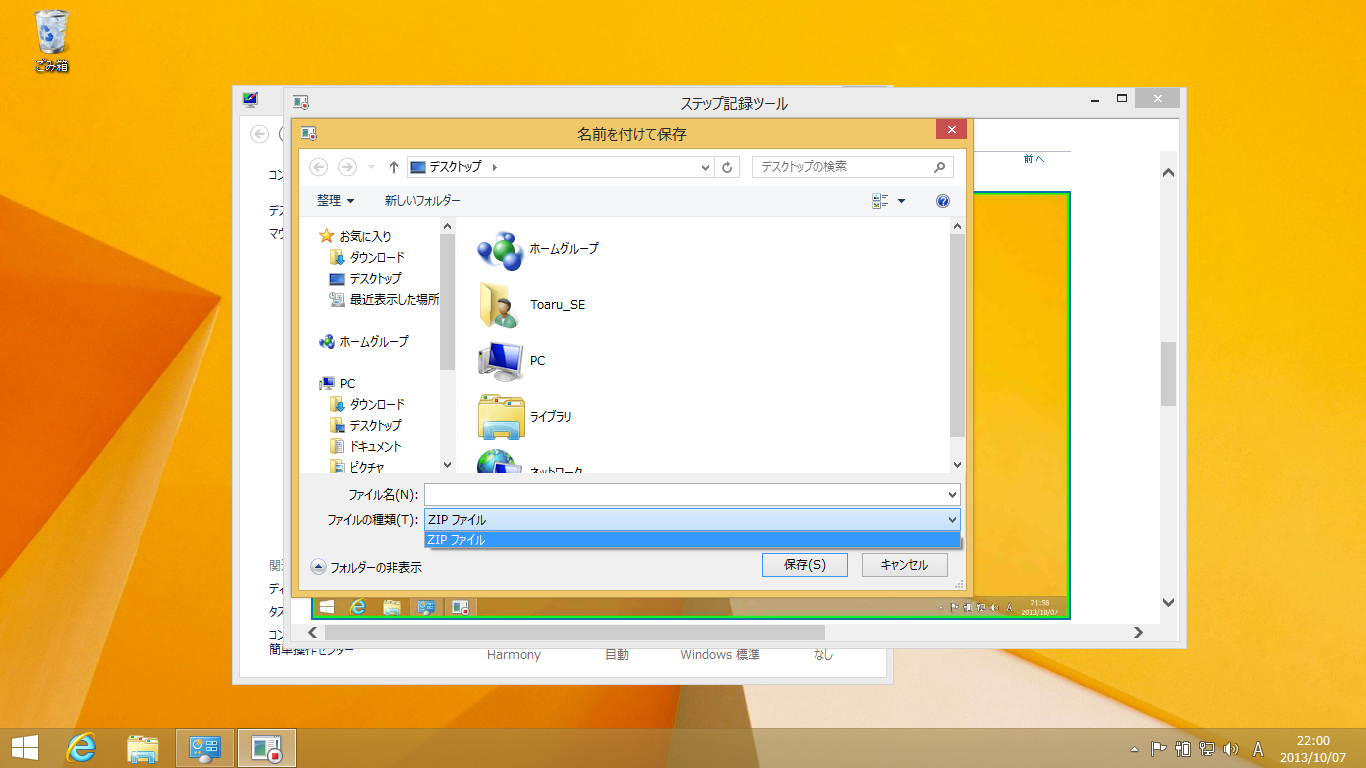Collapse folders with フォルダーの非表示

click(366, 567)
